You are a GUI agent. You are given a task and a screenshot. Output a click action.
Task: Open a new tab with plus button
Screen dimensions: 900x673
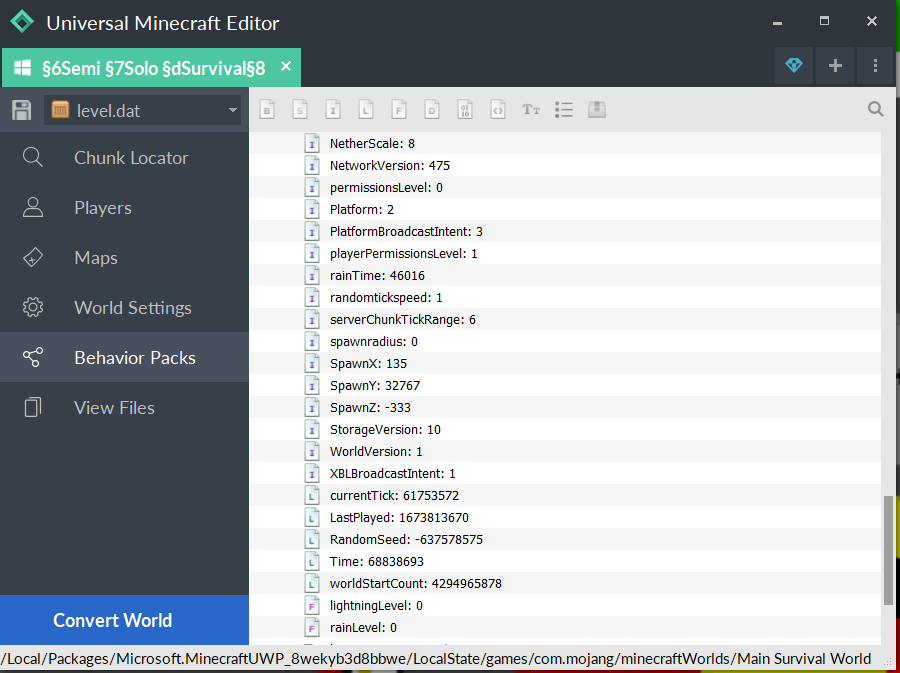[835, 66]
